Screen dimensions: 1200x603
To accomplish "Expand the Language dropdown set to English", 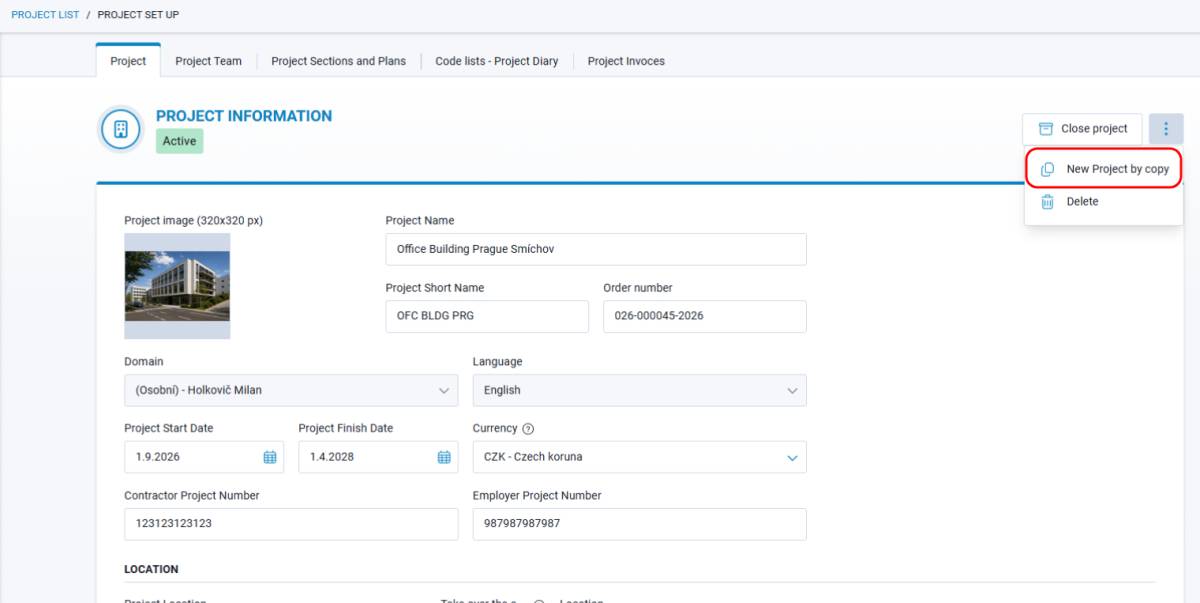I will [639, 390].
